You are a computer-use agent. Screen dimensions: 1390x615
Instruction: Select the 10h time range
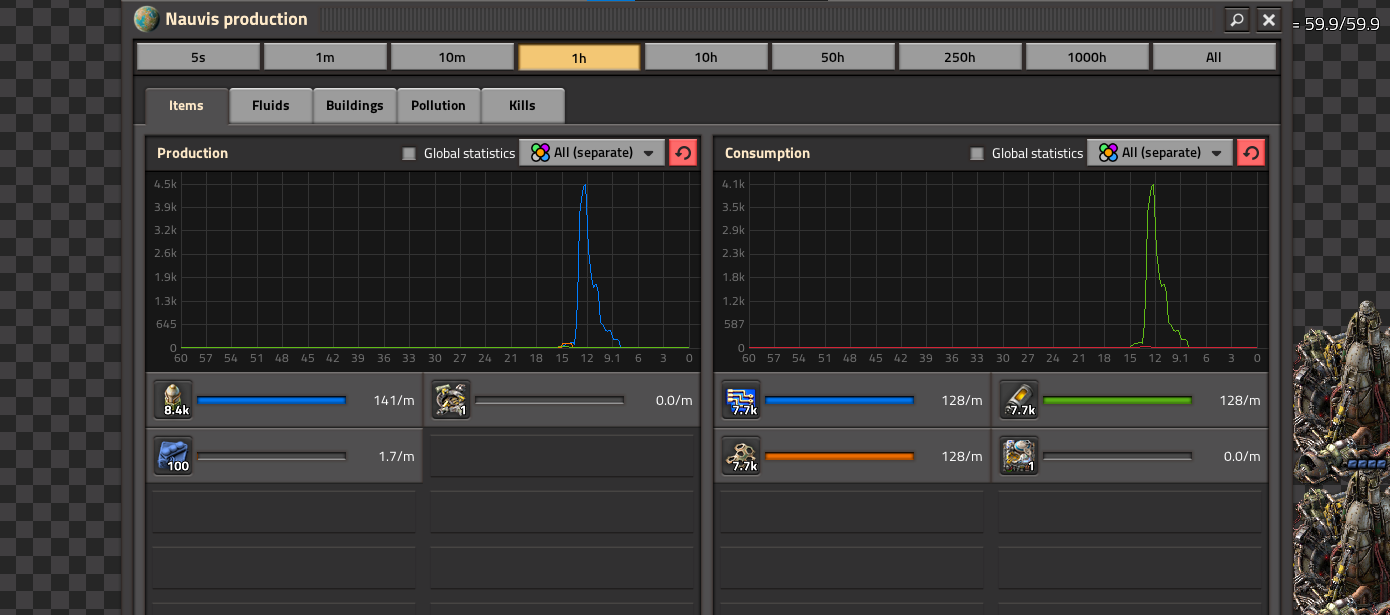pos(706,57)
